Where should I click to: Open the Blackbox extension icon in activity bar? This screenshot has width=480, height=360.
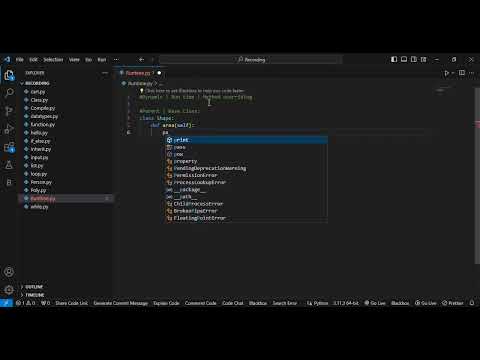9,182
